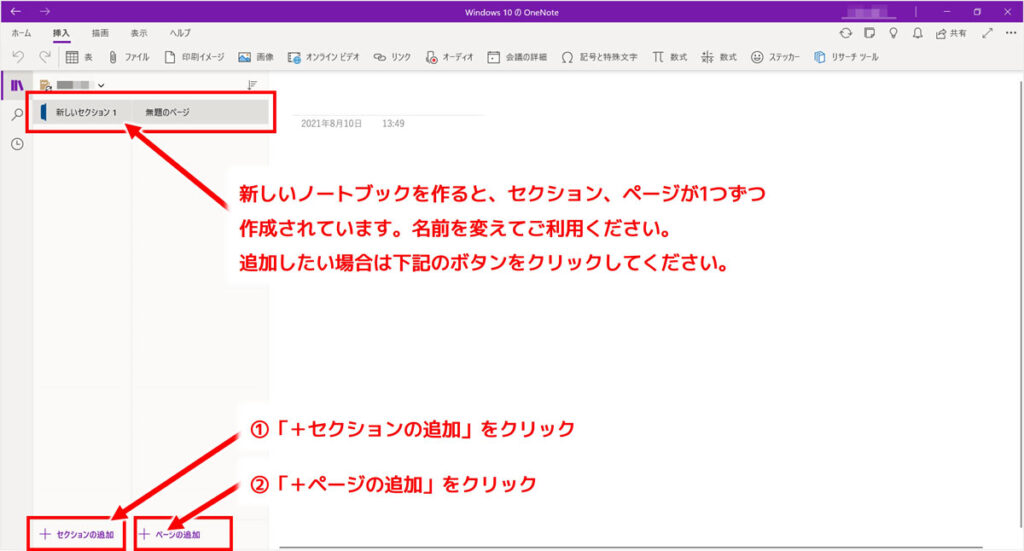This screenshot has height=551, width=1024.
Task: Click the lightbulb Tell Me icon
Action: (x=893, y=33)
